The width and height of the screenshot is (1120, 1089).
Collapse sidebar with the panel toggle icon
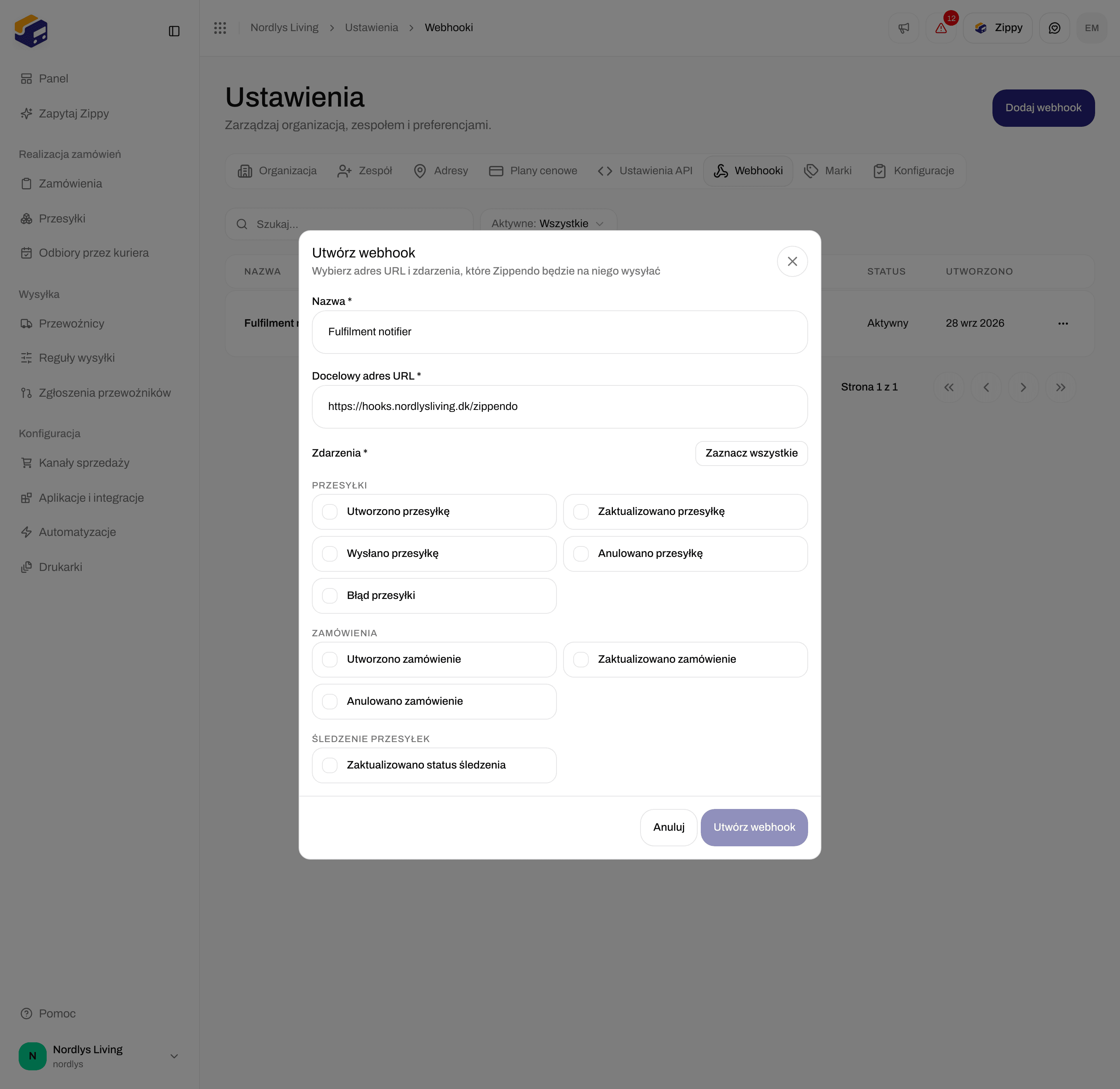click(x=175, y=31)
